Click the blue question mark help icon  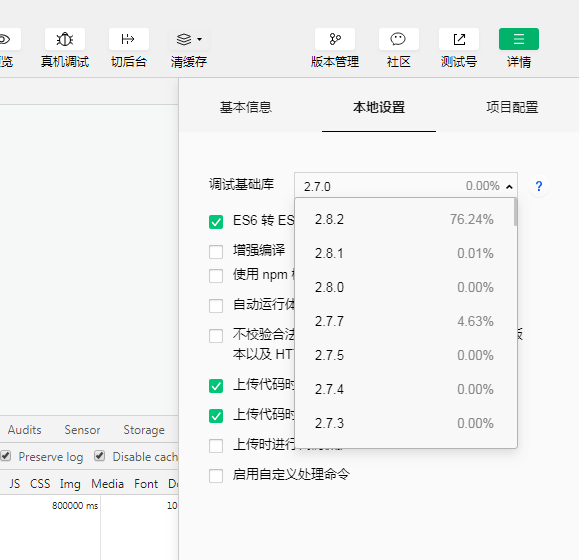[539, 186]
